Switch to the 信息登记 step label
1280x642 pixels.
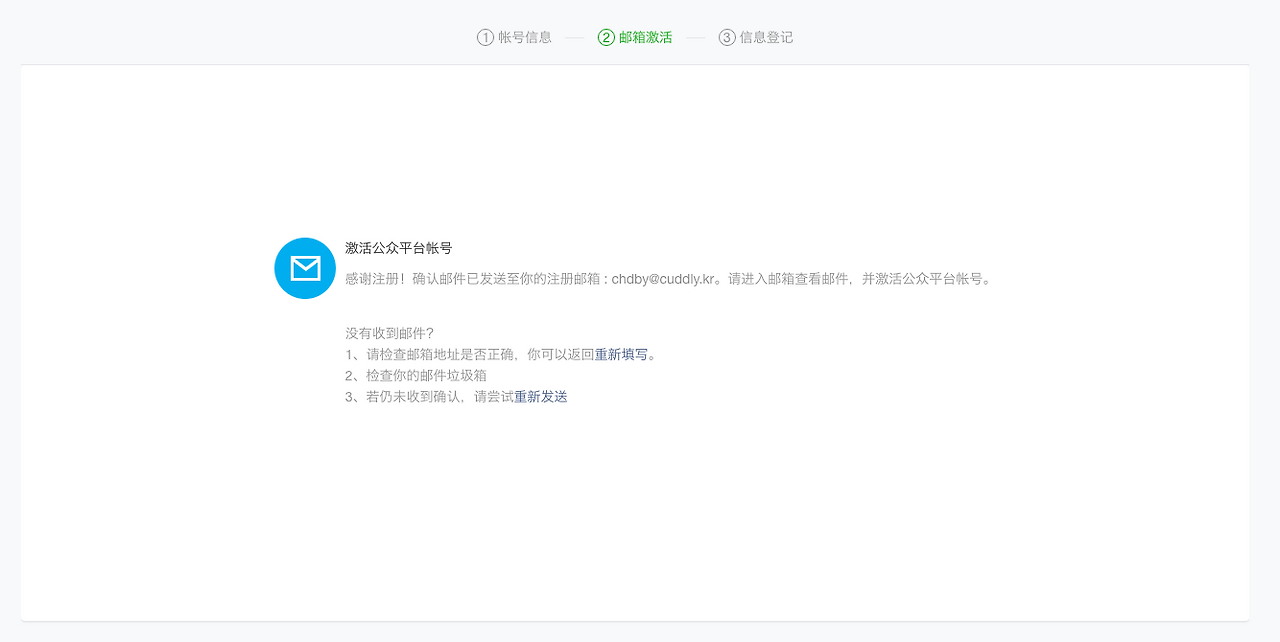pyautogui.click(x=764, y=37)
